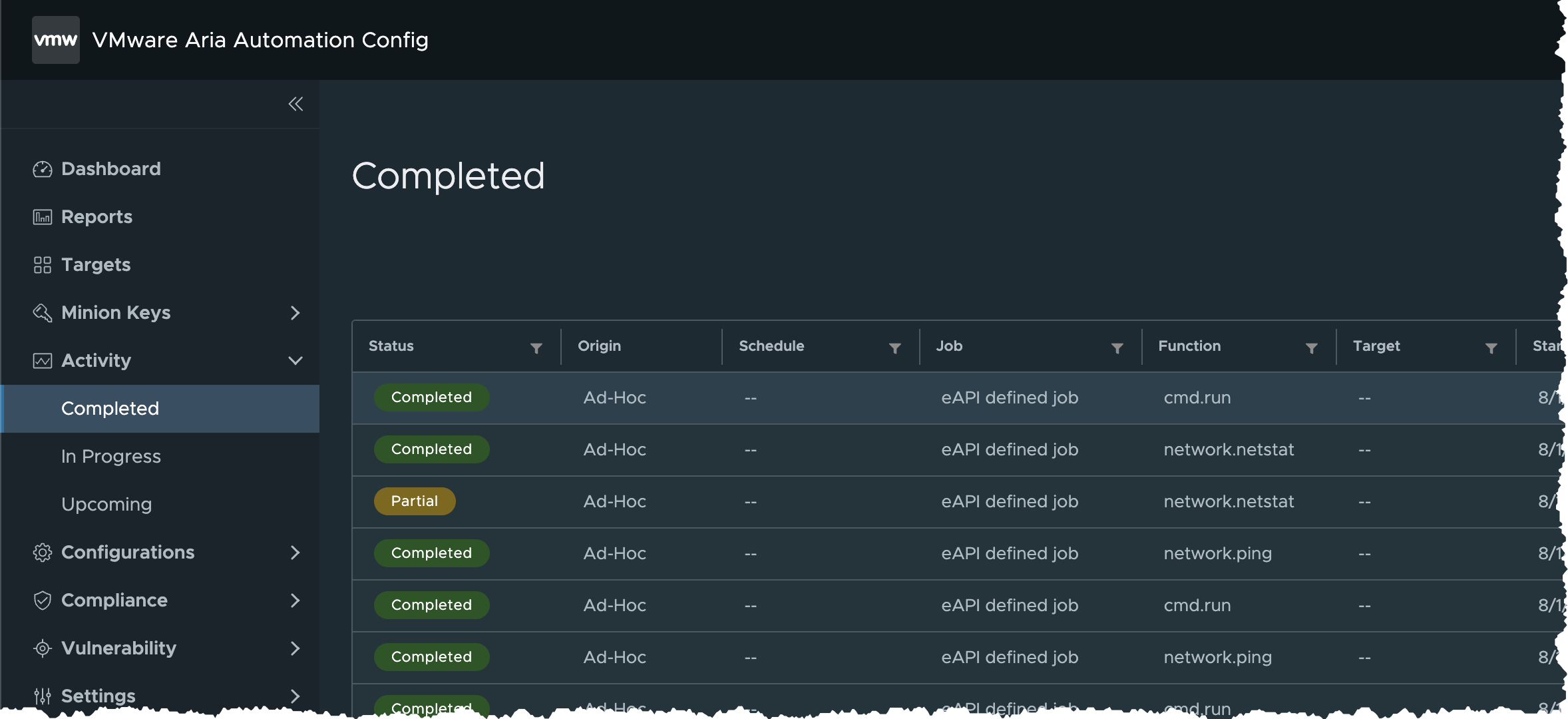The width and height of the screenshot is (1568, 719).
Task: Click Completed badge in first cmd.run row
Action: (x=431, y=397)
